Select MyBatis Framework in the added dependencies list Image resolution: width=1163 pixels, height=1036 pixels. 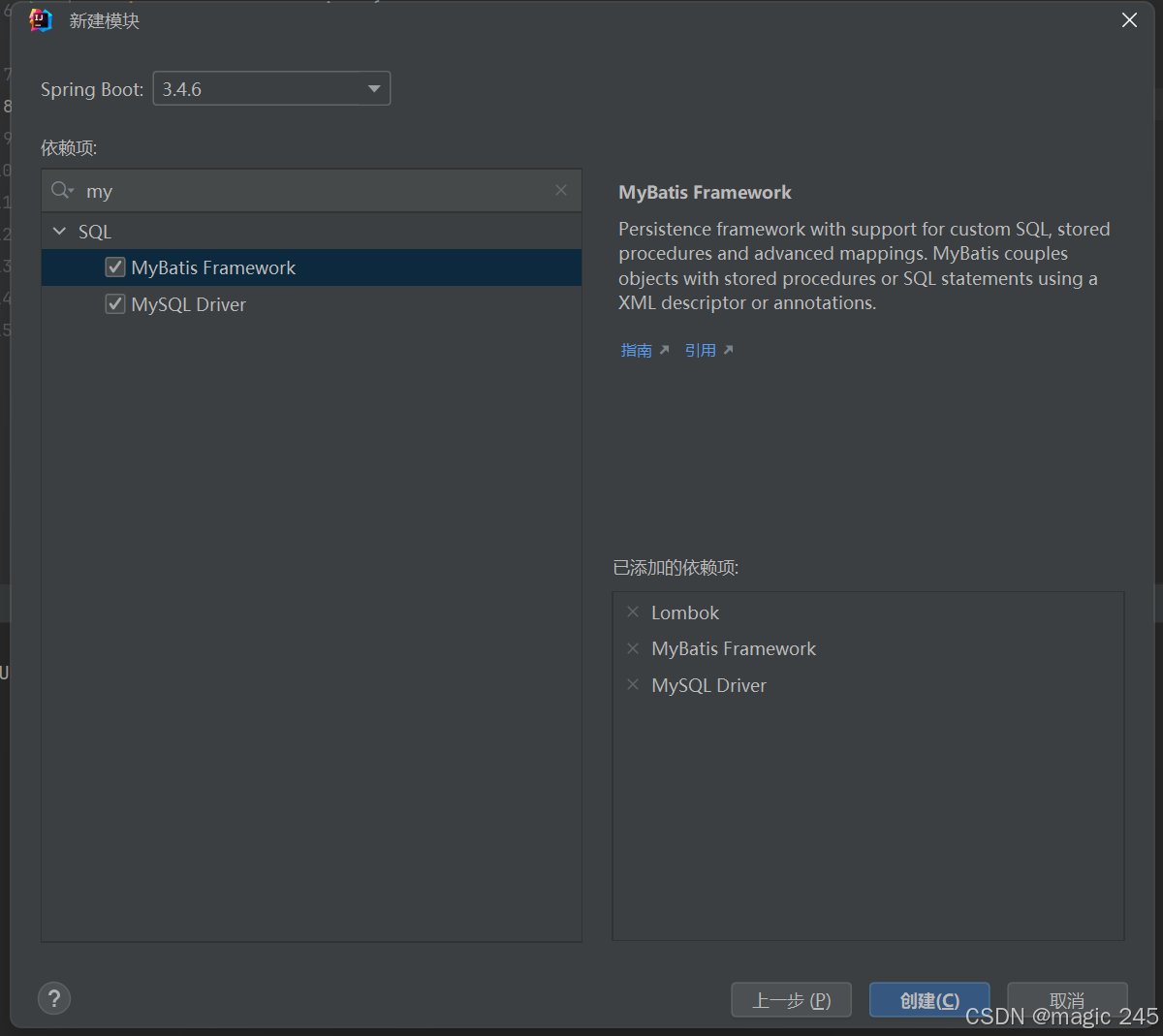point(734,648)
